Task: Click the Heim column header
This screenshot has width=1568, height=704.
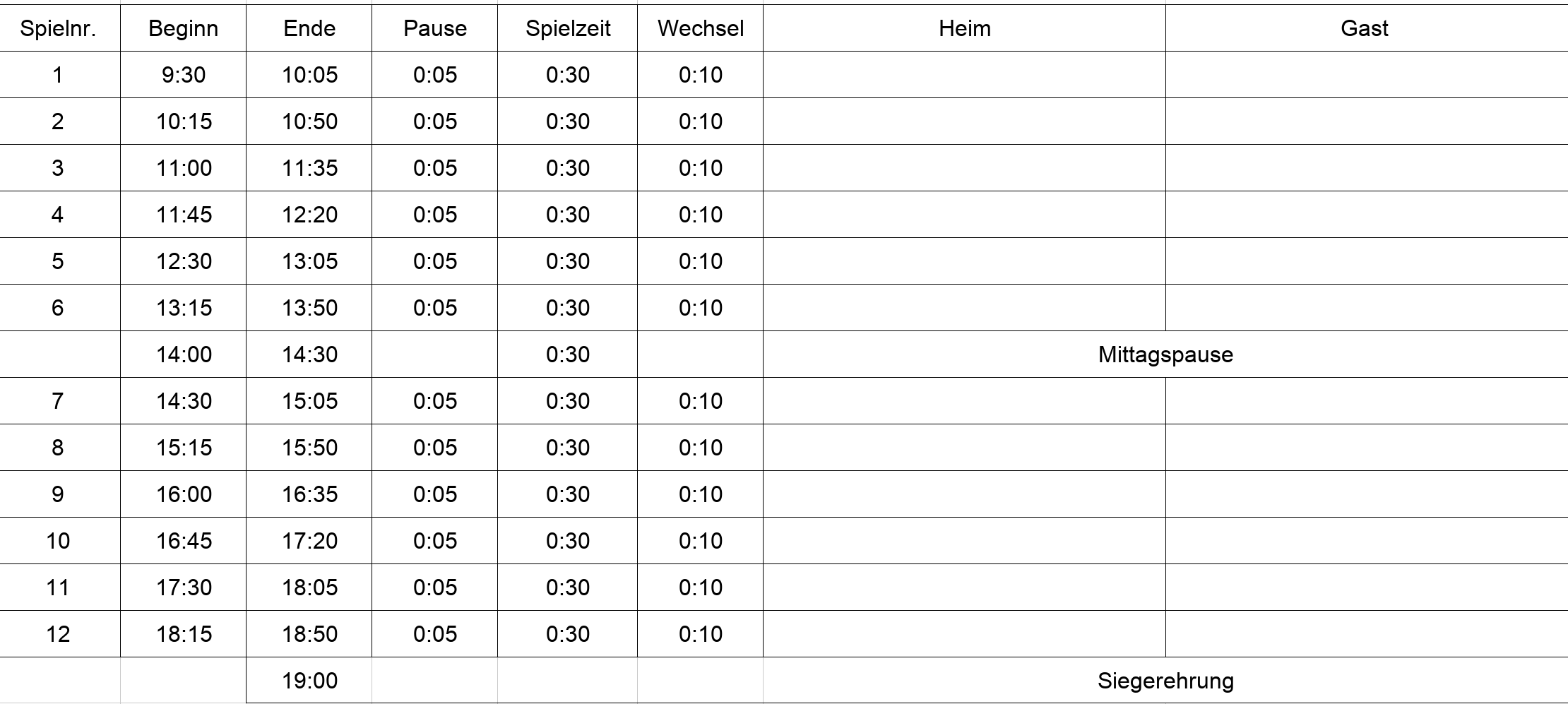Action: point(965,28)
